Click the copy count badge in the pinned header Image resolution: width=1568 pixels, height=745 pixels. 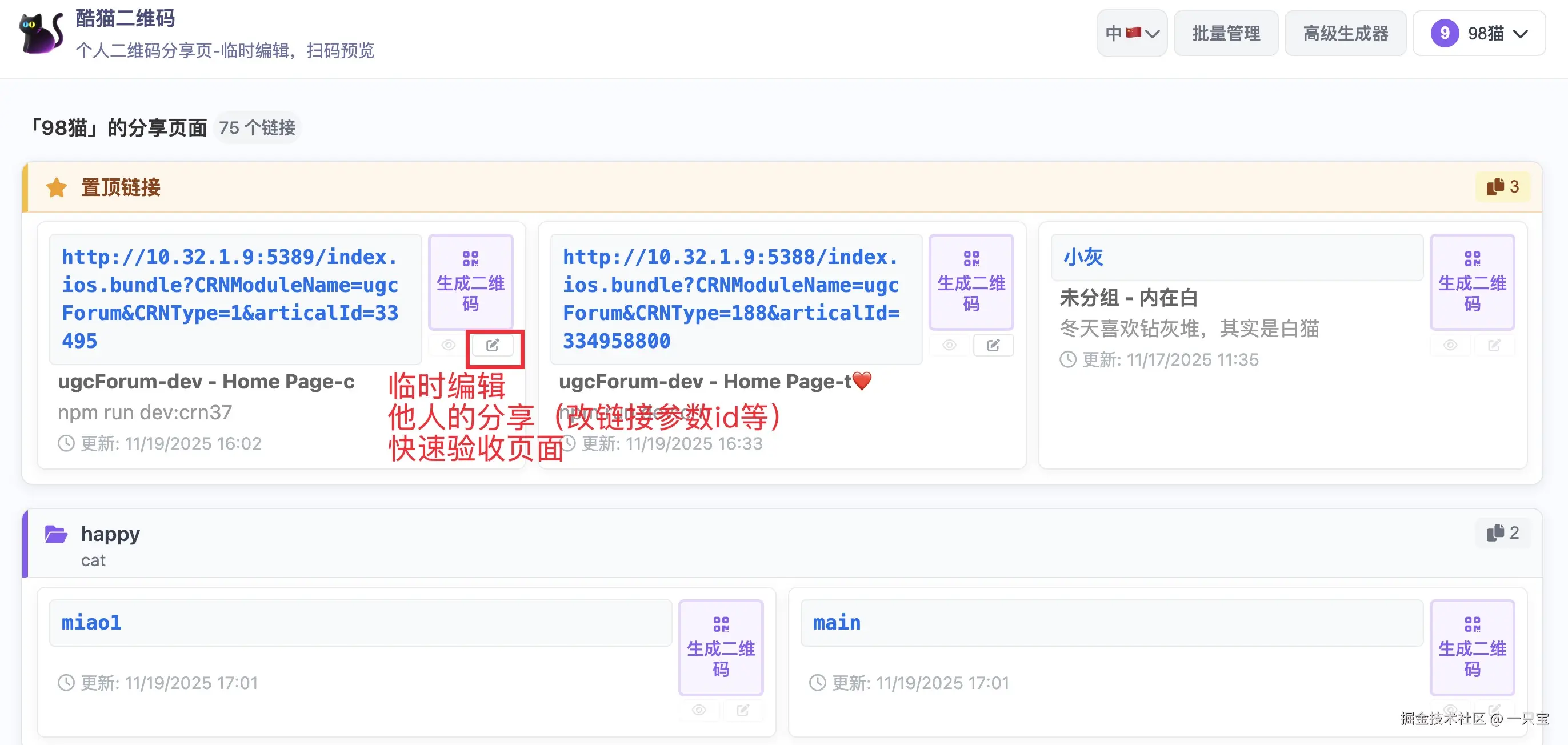pos(1502,187)
